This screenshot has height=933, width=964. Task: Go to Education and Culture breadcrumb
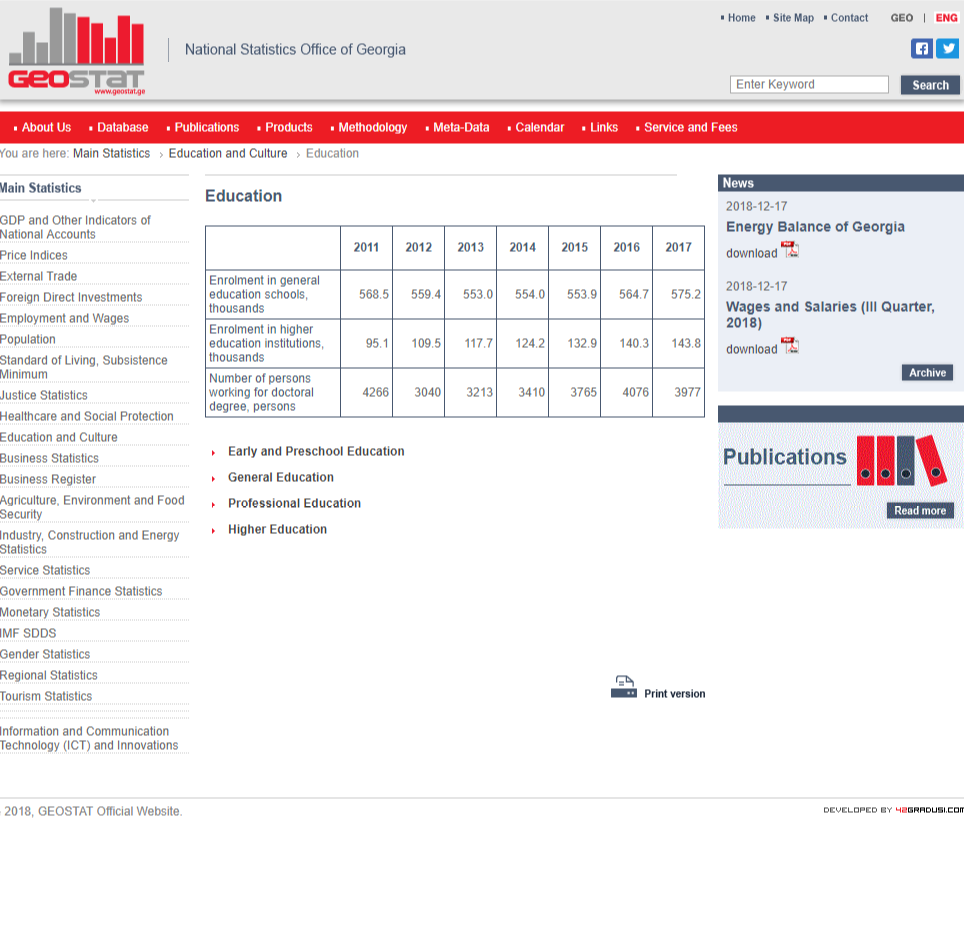click(x=228, y=154)
